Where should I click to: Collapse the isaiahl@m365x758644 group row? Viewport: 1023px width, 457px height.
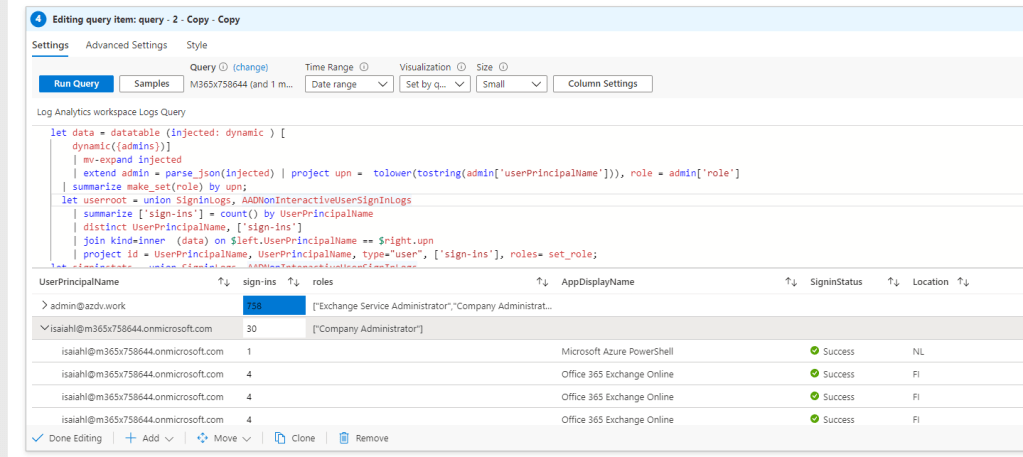44,328
